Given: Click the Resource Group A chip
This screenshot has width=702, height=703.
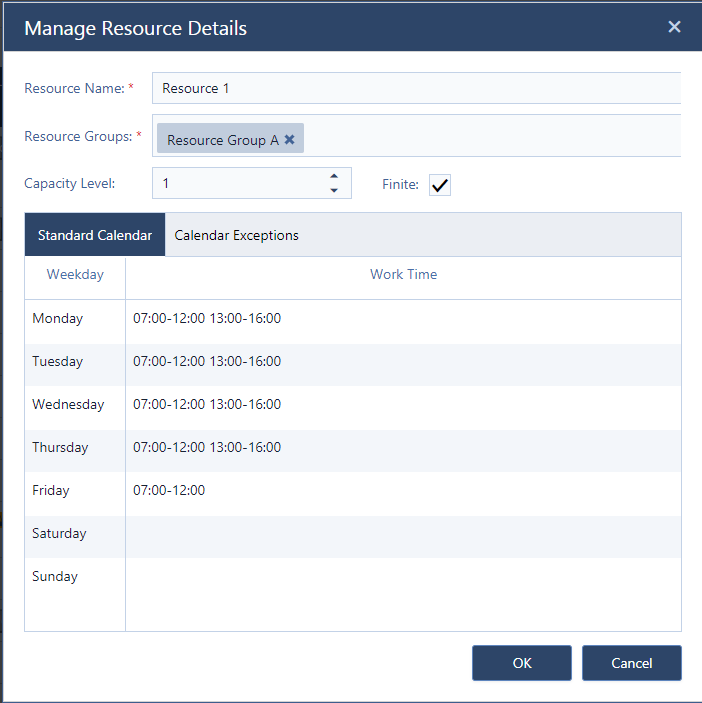Looking at the screenshot, I should 230,138.
